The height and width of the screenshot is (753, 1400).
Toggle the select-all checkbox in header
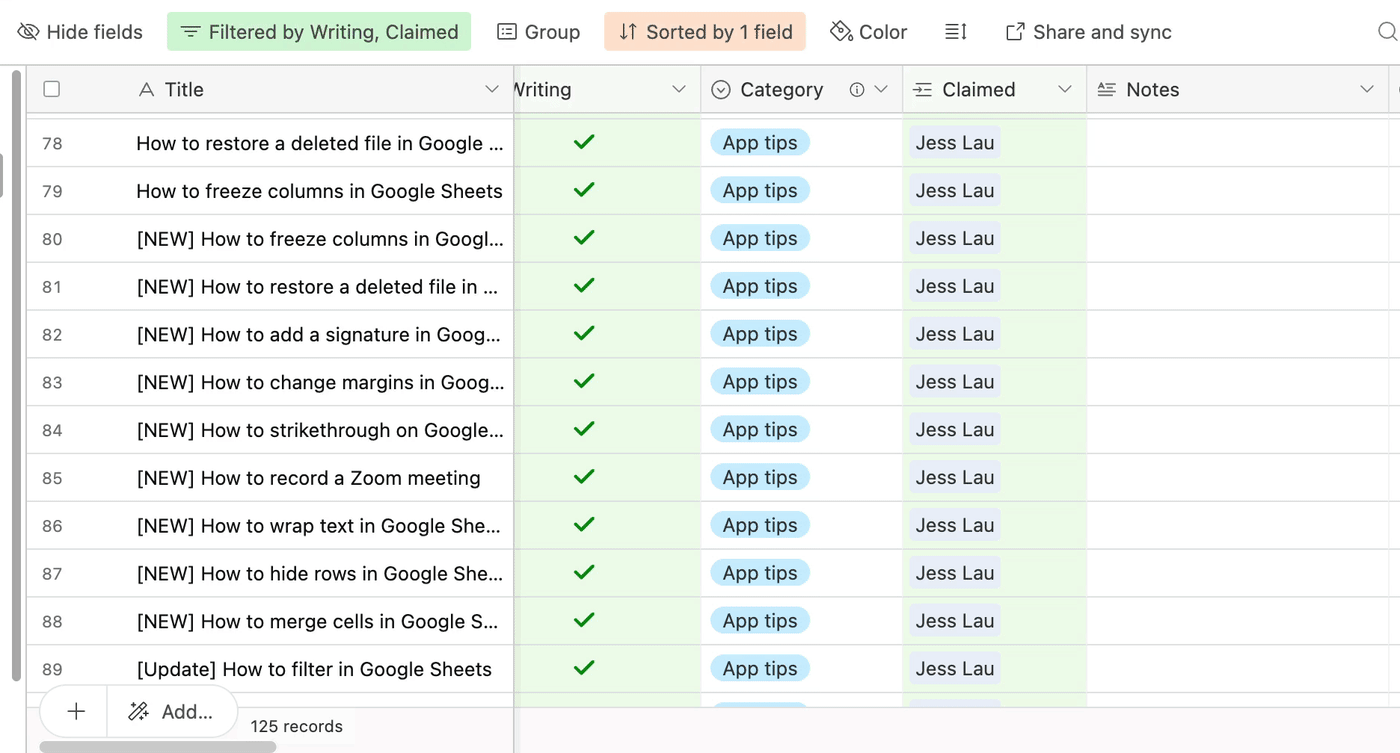pos(52,90)
